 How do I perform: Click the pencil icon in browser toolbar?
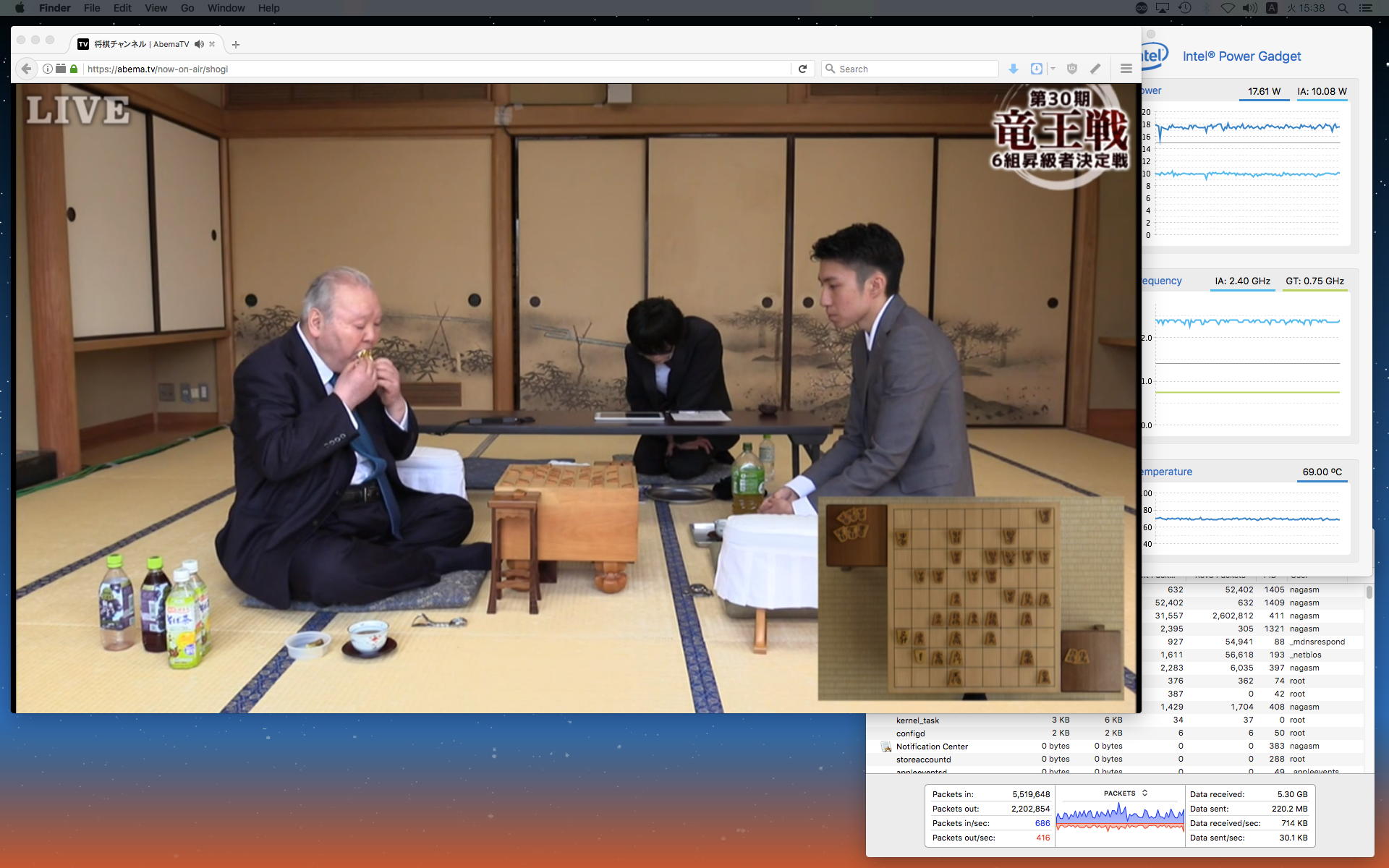[x=1095, y=69]
